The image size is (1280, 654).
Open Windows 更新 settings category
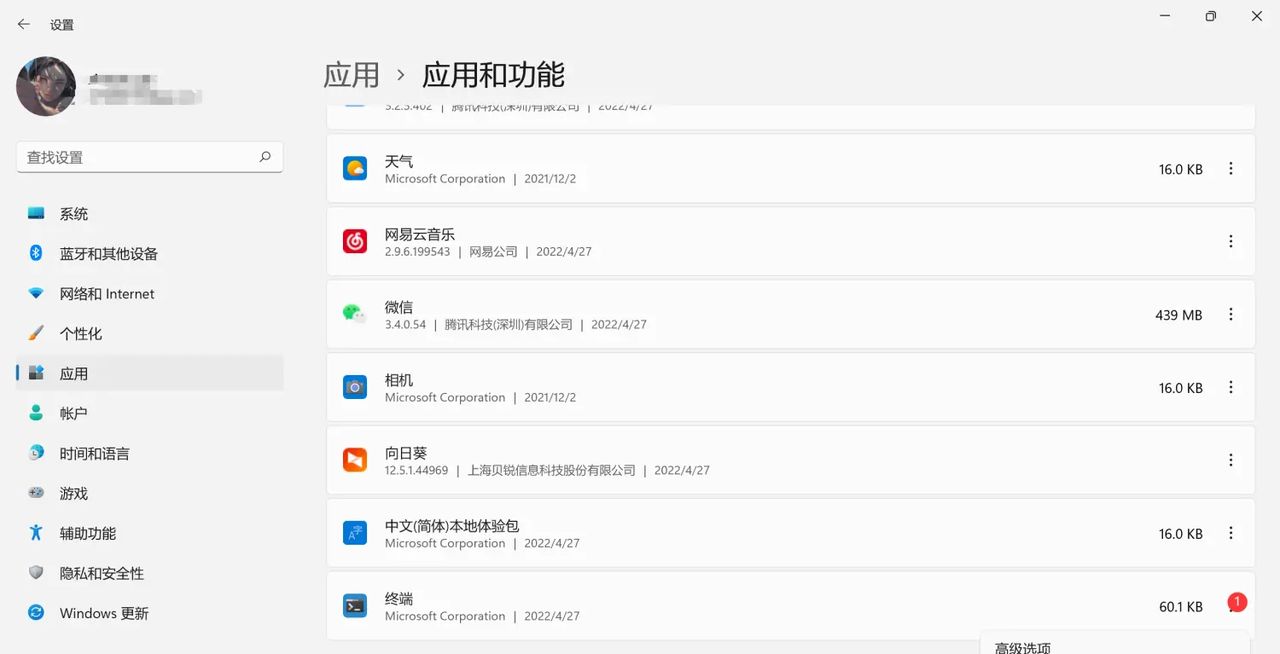tap(150, 614)
